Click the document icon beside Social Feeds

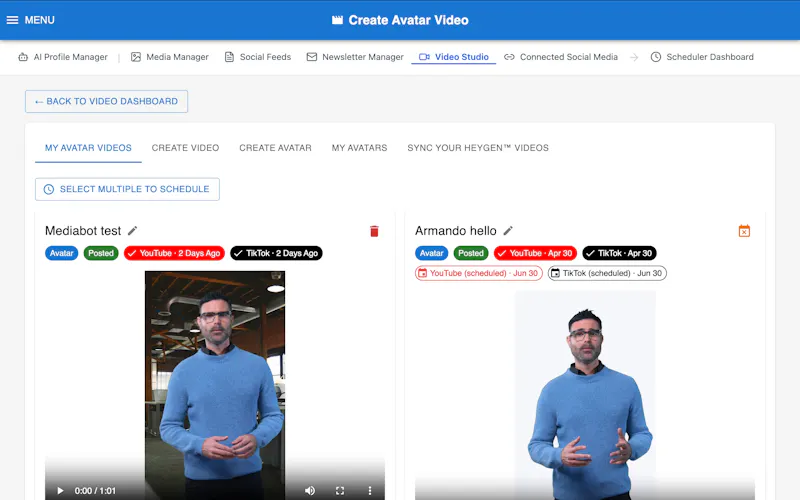pyautogui.click(x=230, y=57)
